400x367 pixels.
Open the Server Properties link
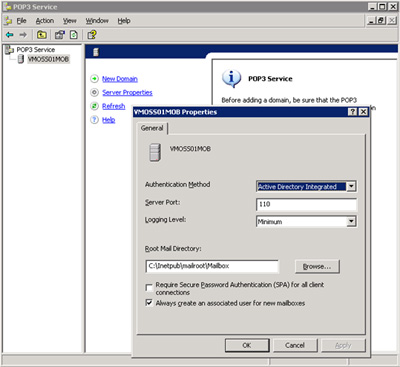pyautogui.click(x=127, y=93)
